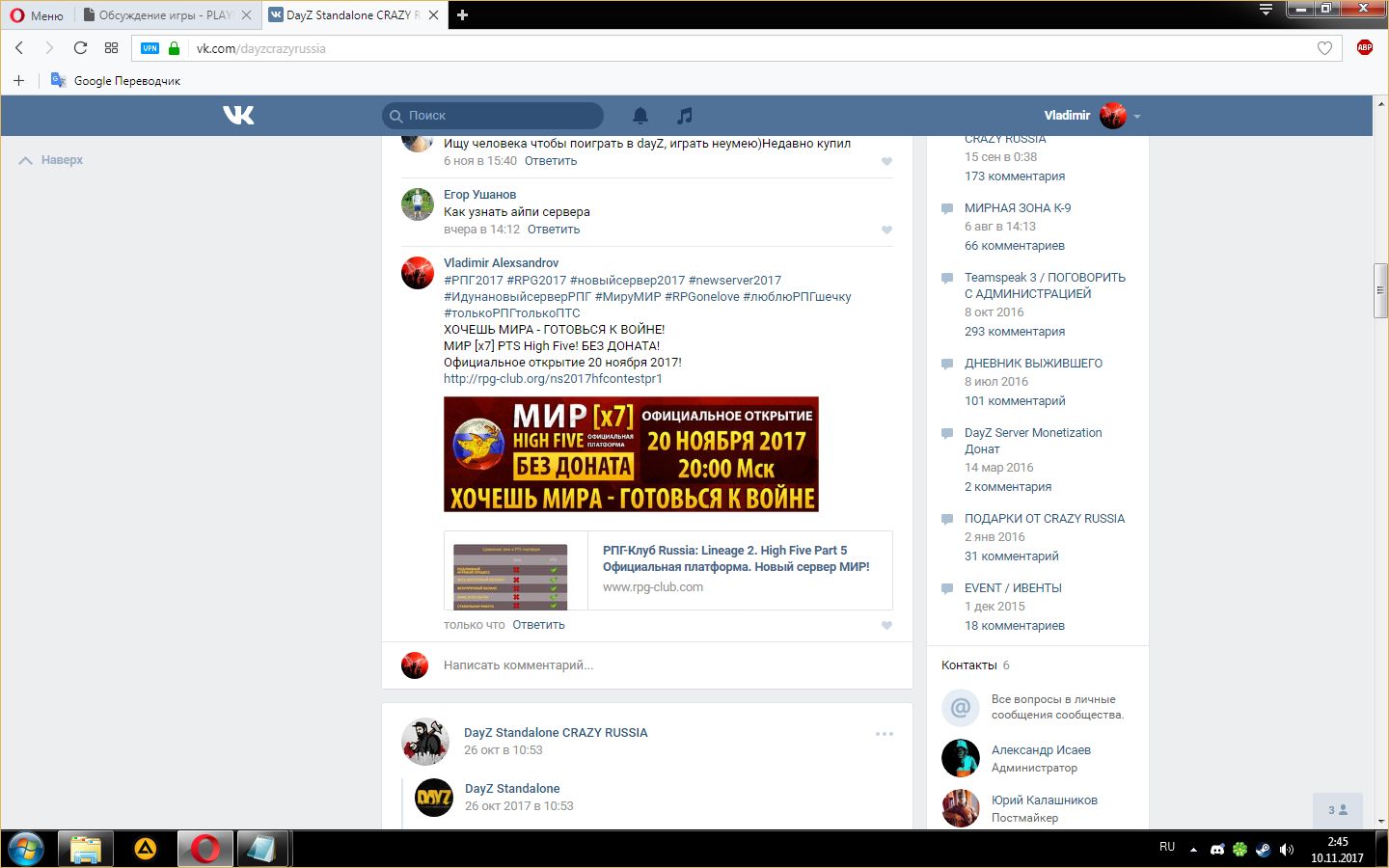Open the rpg-club.org contest link

[553, 379]
